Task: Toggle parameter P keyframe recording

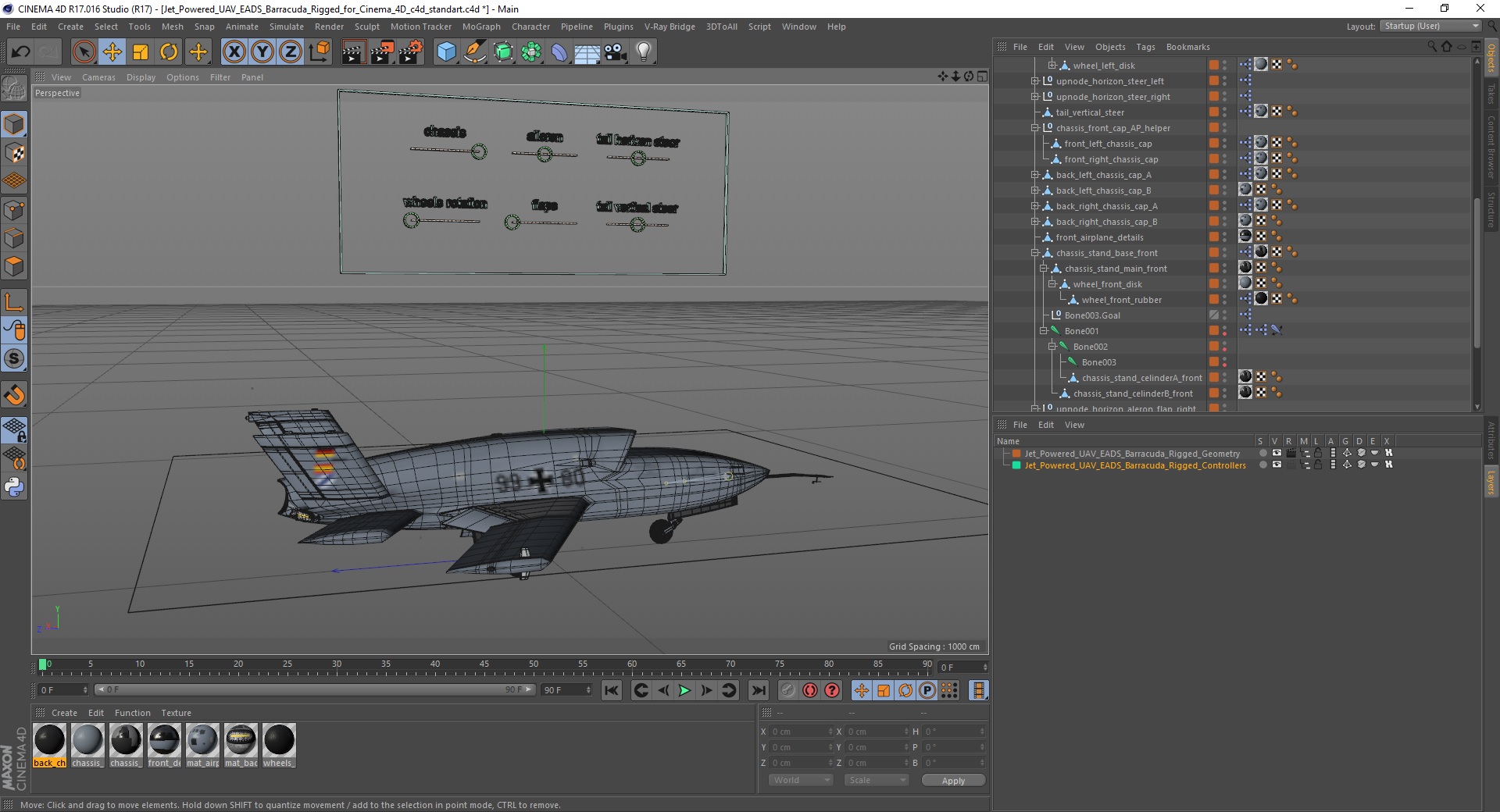Action: (x=927, y=690)
